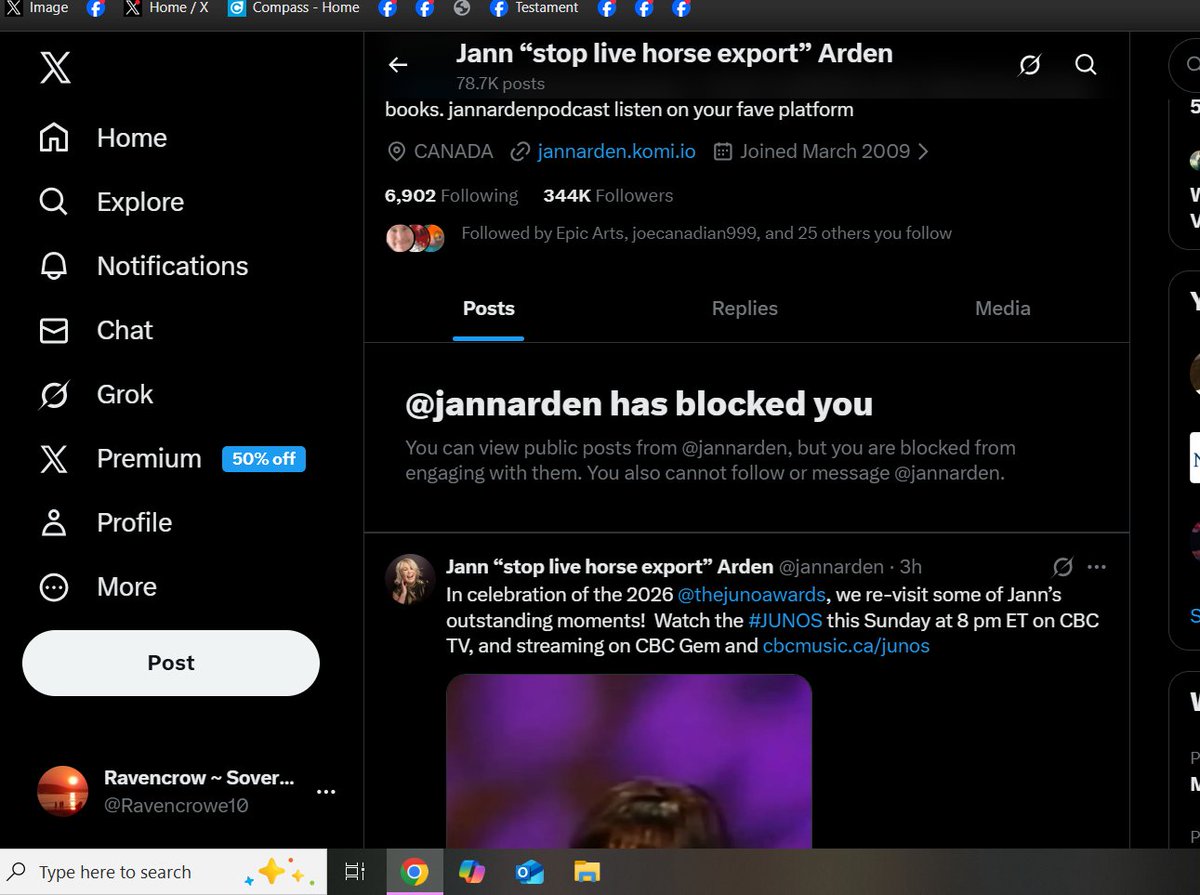Click the search icon in profile header
Screen dimensions: 1200x895
pyautogui.click(x=1086, y=65)
